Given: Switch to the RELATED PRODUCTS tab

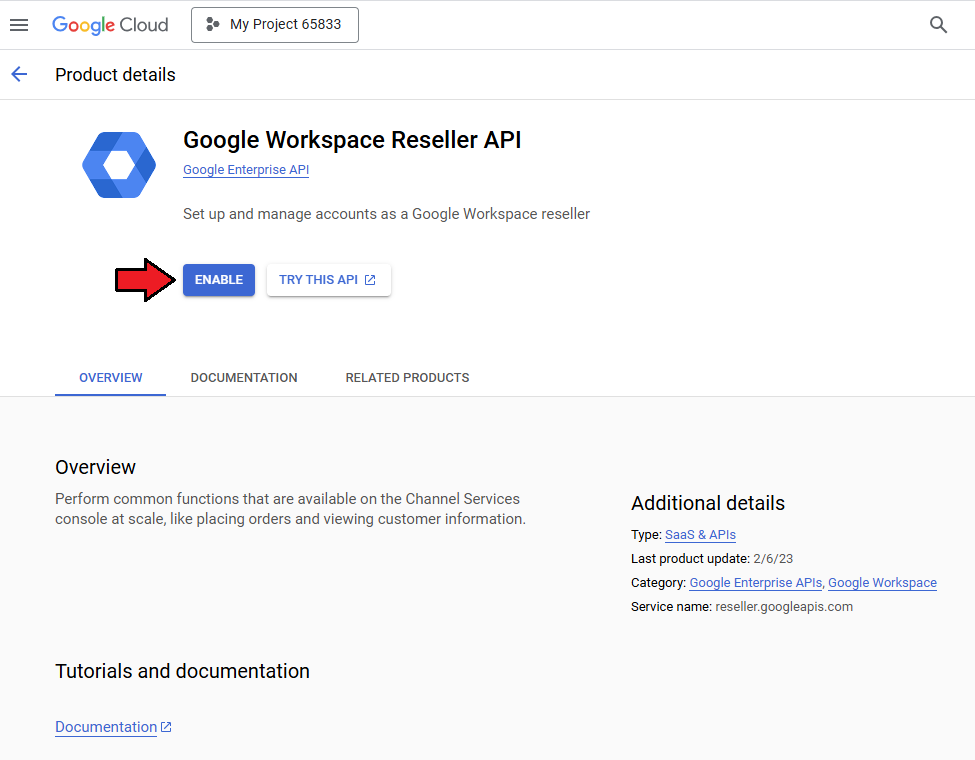Looking at the screenshot, I should [x=407, y=378].
